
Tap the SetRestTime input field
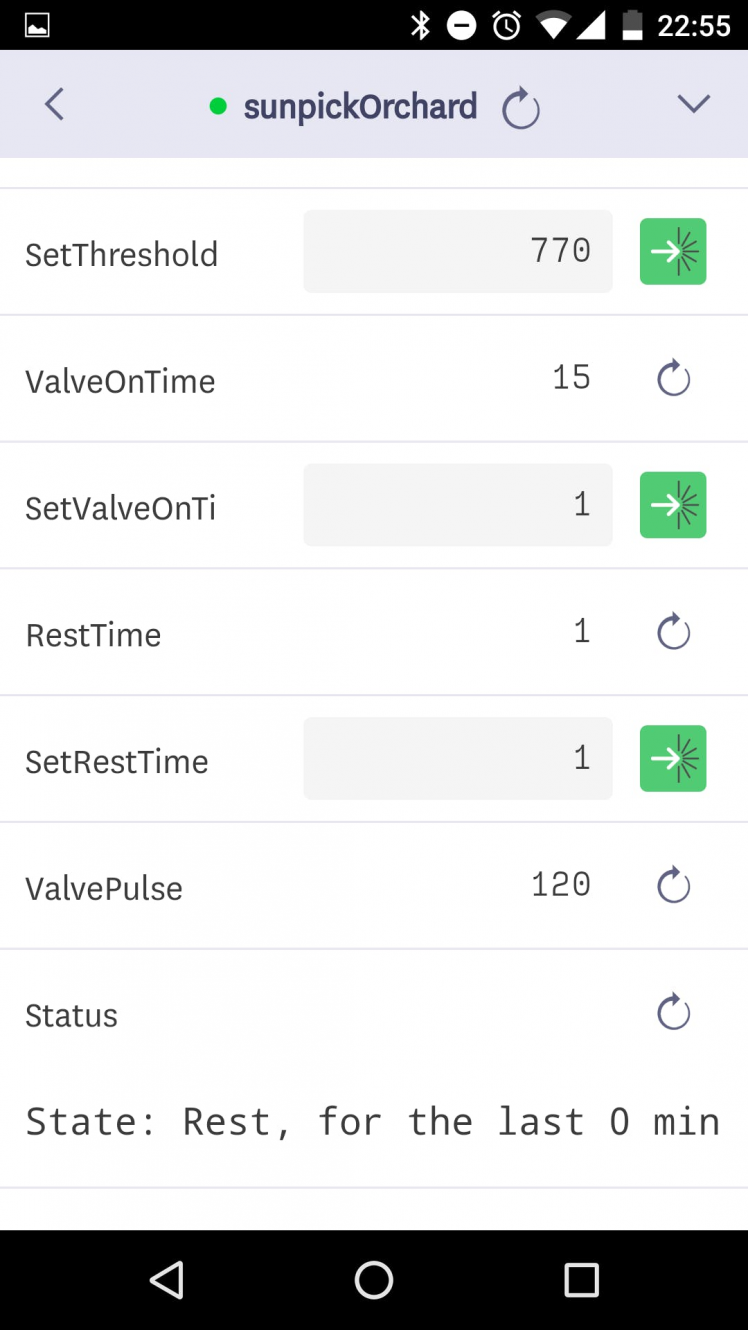(458, 758)
